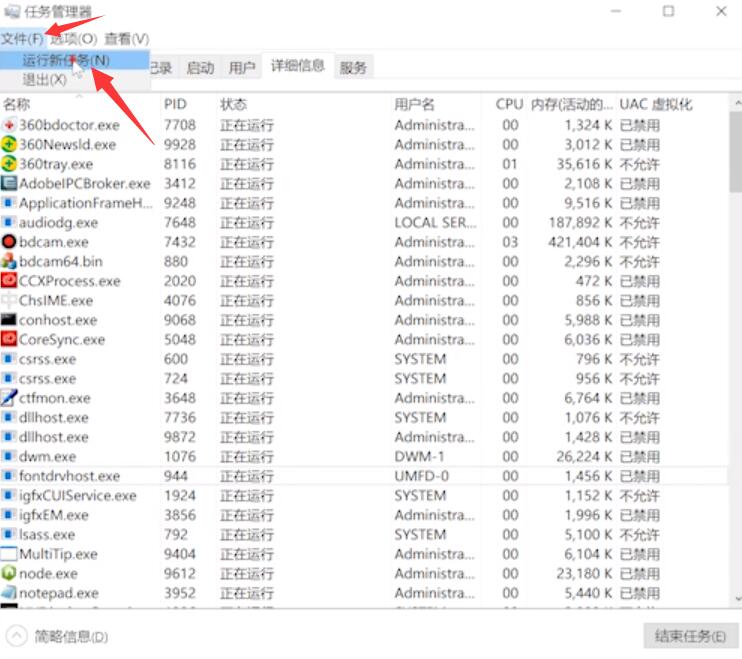Choose 运行新任务(N) from the menu
742x659 pixels.
75,60
